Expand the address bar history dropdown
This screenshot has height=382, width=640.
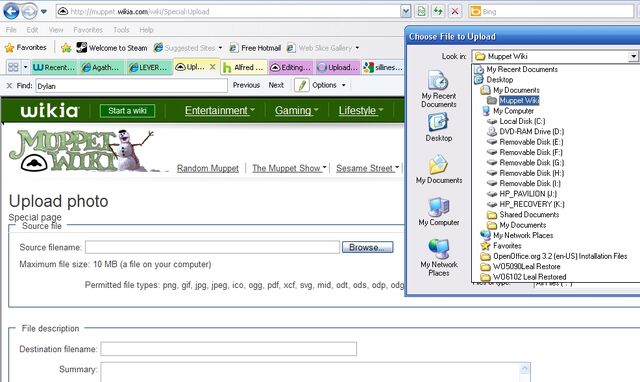tap(405, 11)
